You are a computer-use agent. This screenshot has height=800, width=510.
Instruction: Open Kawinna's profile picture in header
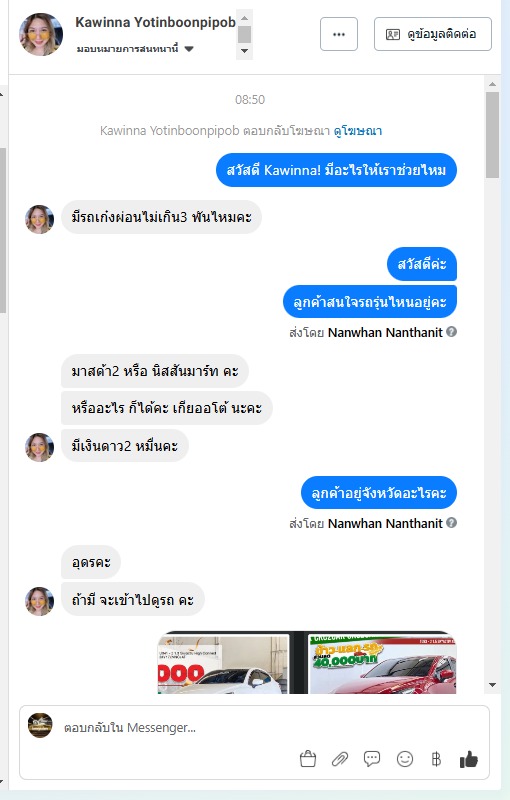pyautogui.click(x=41, y=34)
